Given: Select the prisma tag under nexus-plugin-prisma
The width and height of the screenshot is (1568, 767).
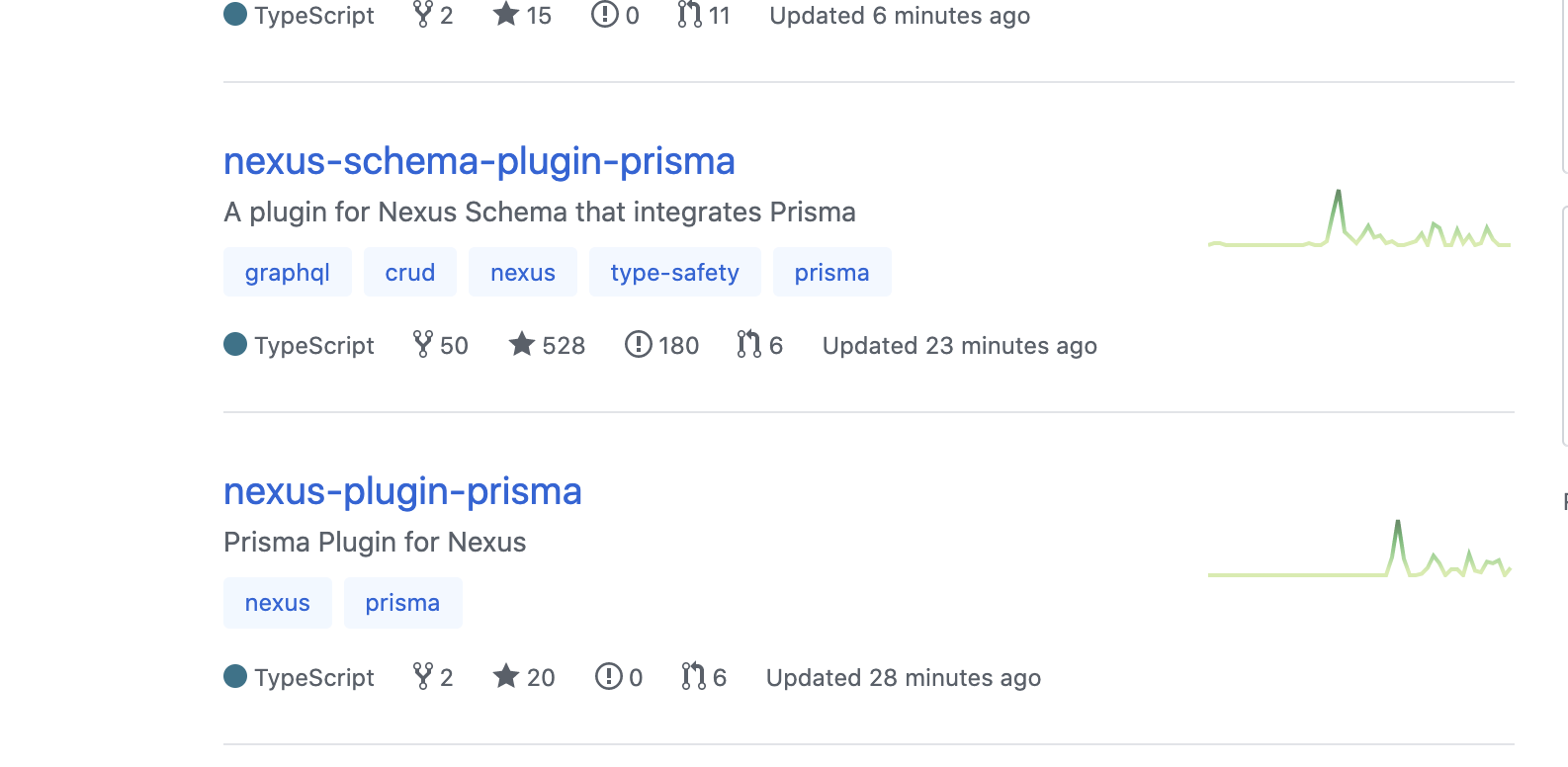Looking at the screenshot, I should coord(402,603).
